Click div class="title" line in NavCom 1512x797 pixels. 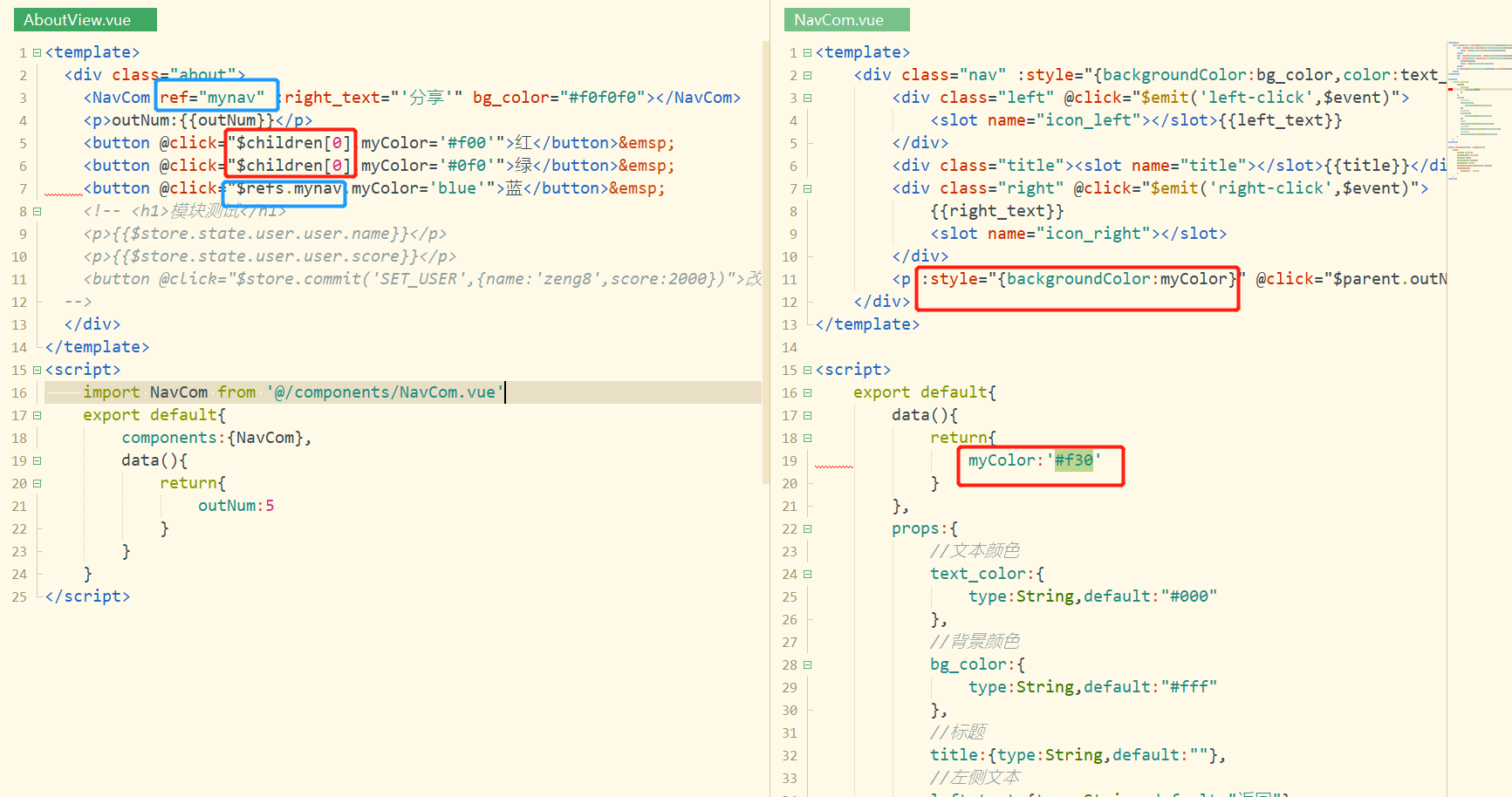pos(1169,166)
